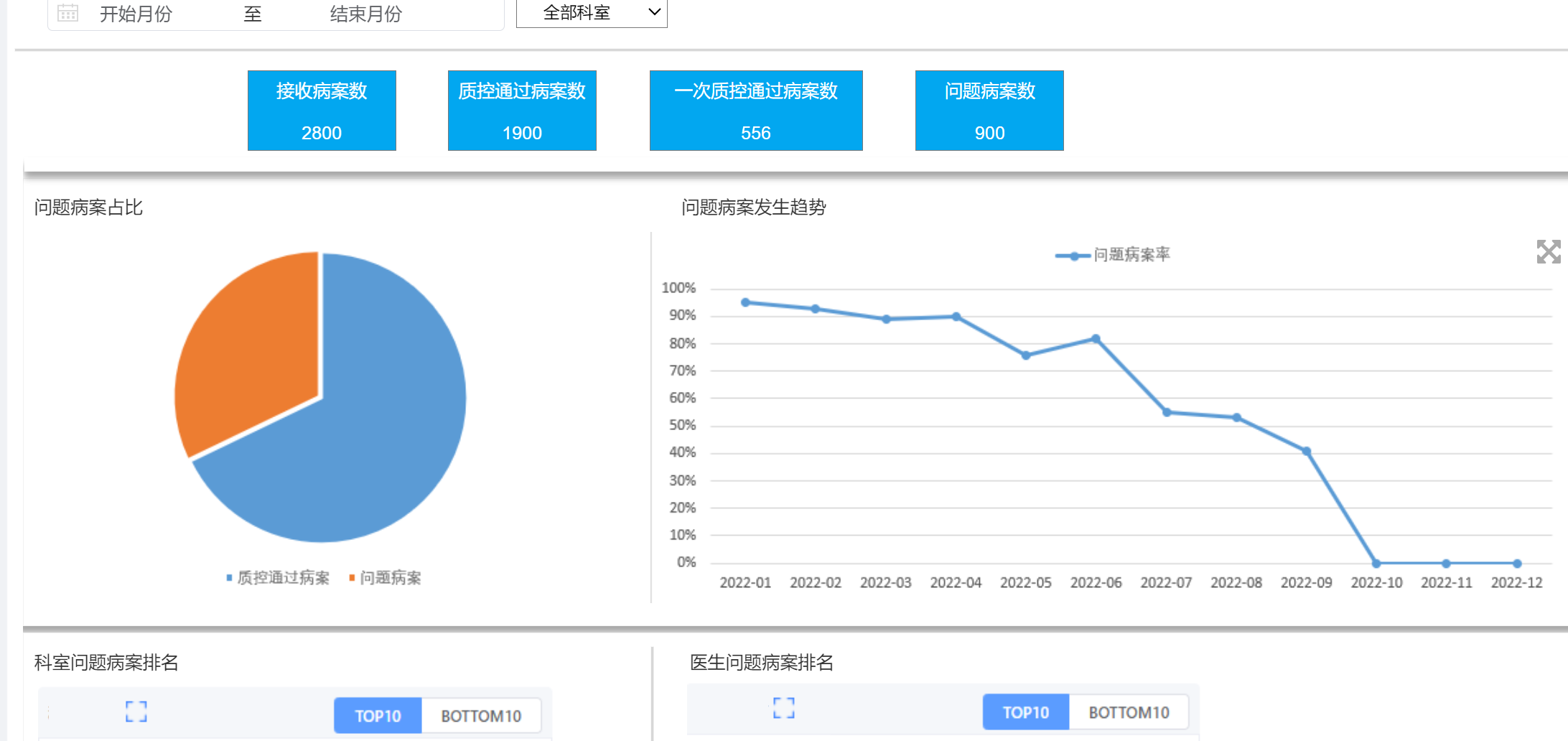Switch 科室问题病案排名 to BOTTOM10

coord(481,716)
